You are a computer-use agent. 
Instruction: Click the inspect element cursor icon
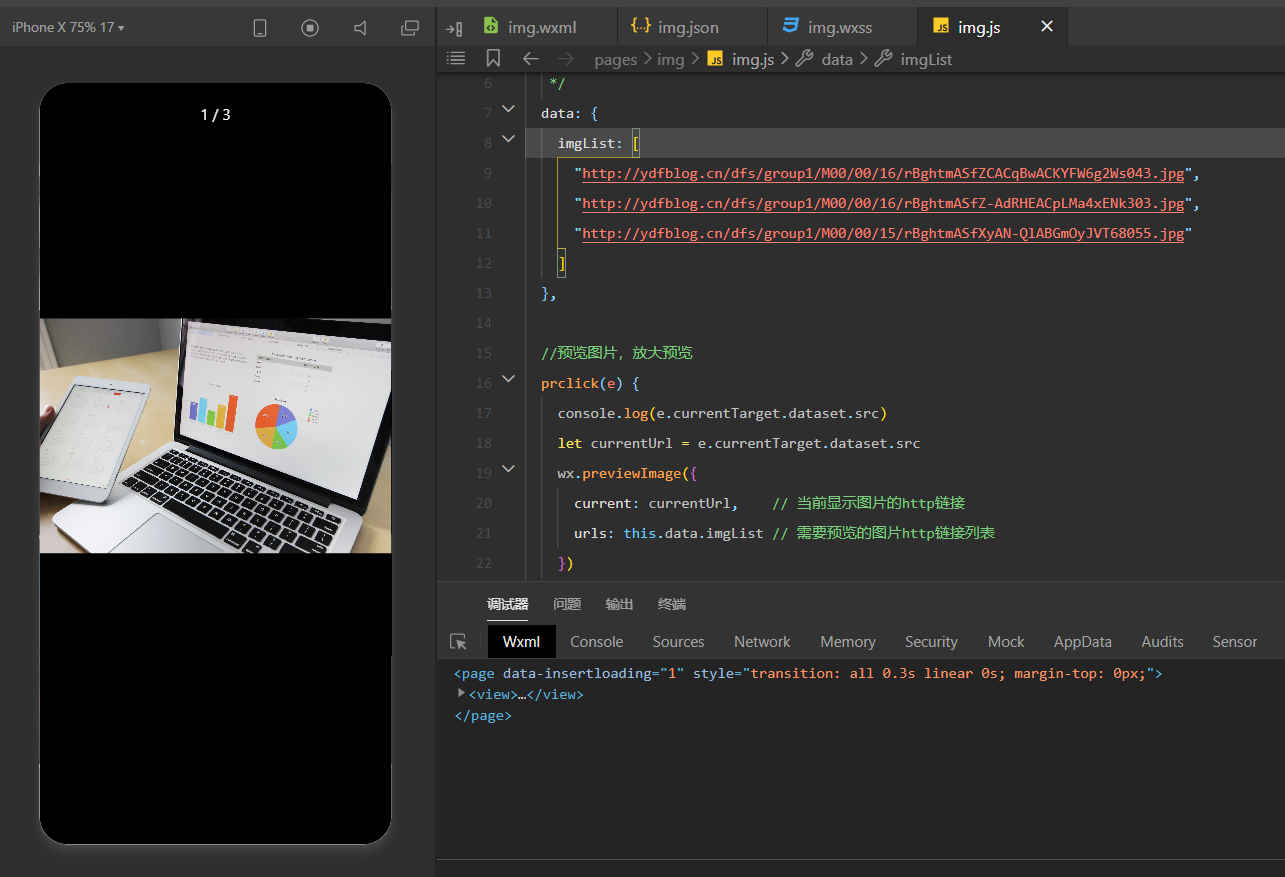coord(459,641)
